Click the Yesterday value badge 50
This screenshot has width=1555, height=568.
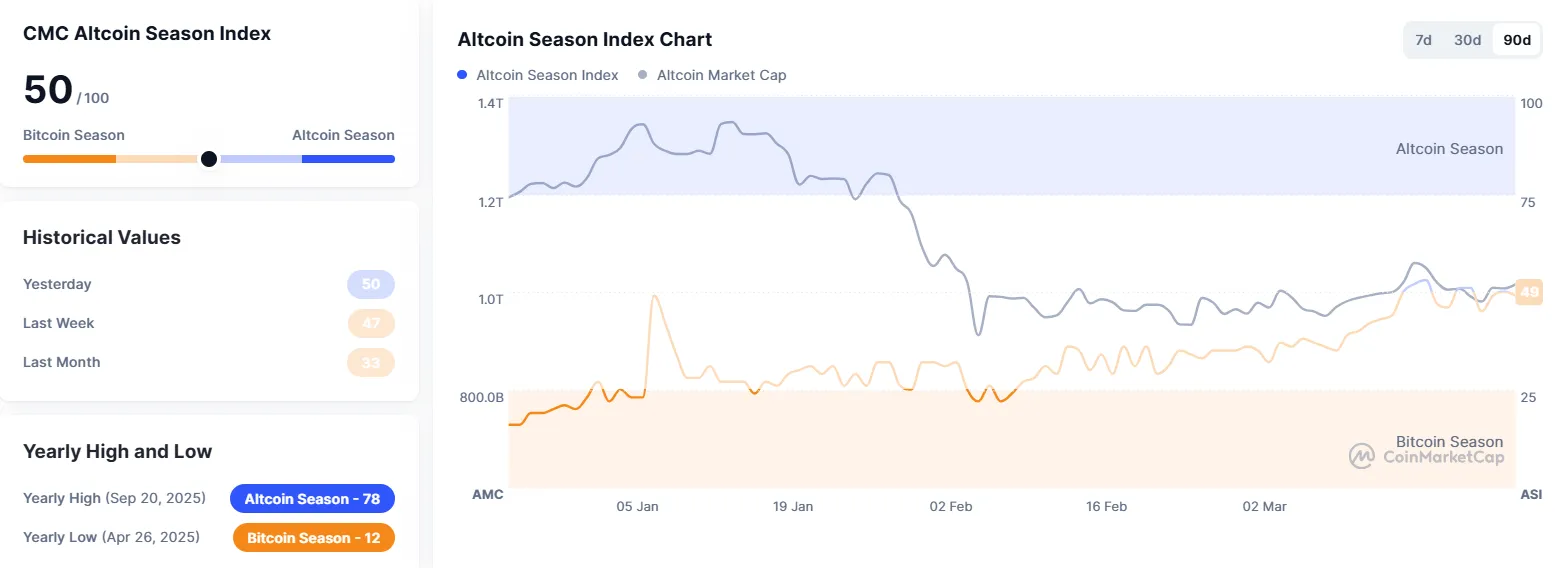coord(371,284)
